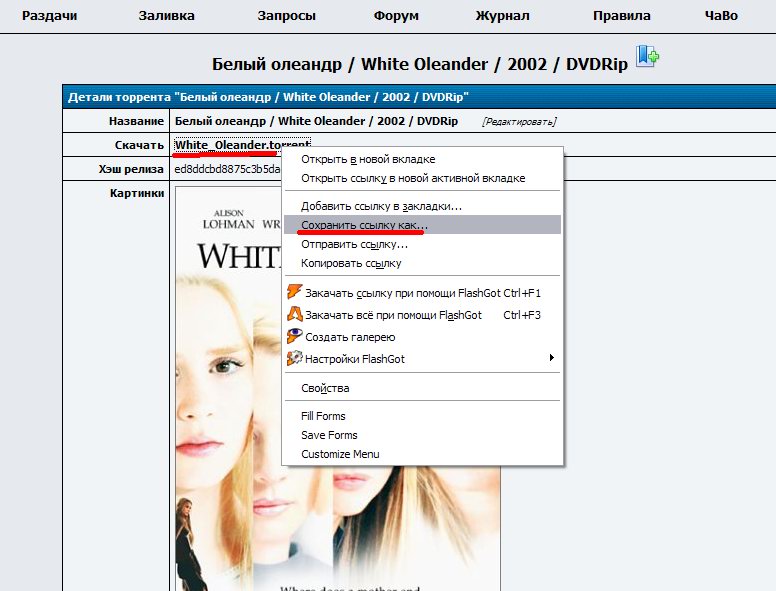Click the bookmark-add icon next to the title
Image resolution: width=776 pixels, height=591 pixels.
coord(647,56)
